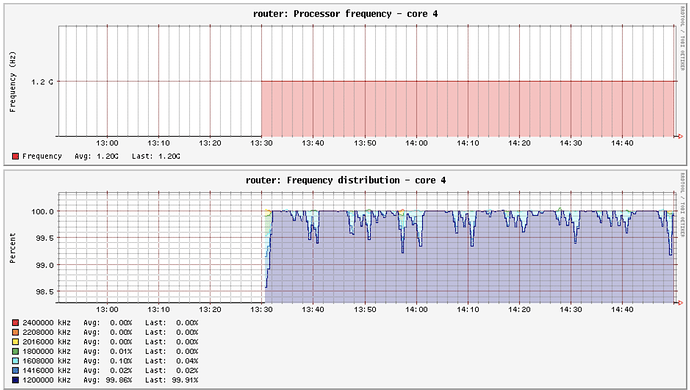Click the 2208000 kHz legend label
The image size is (690, 390).
tap(47, 332)
